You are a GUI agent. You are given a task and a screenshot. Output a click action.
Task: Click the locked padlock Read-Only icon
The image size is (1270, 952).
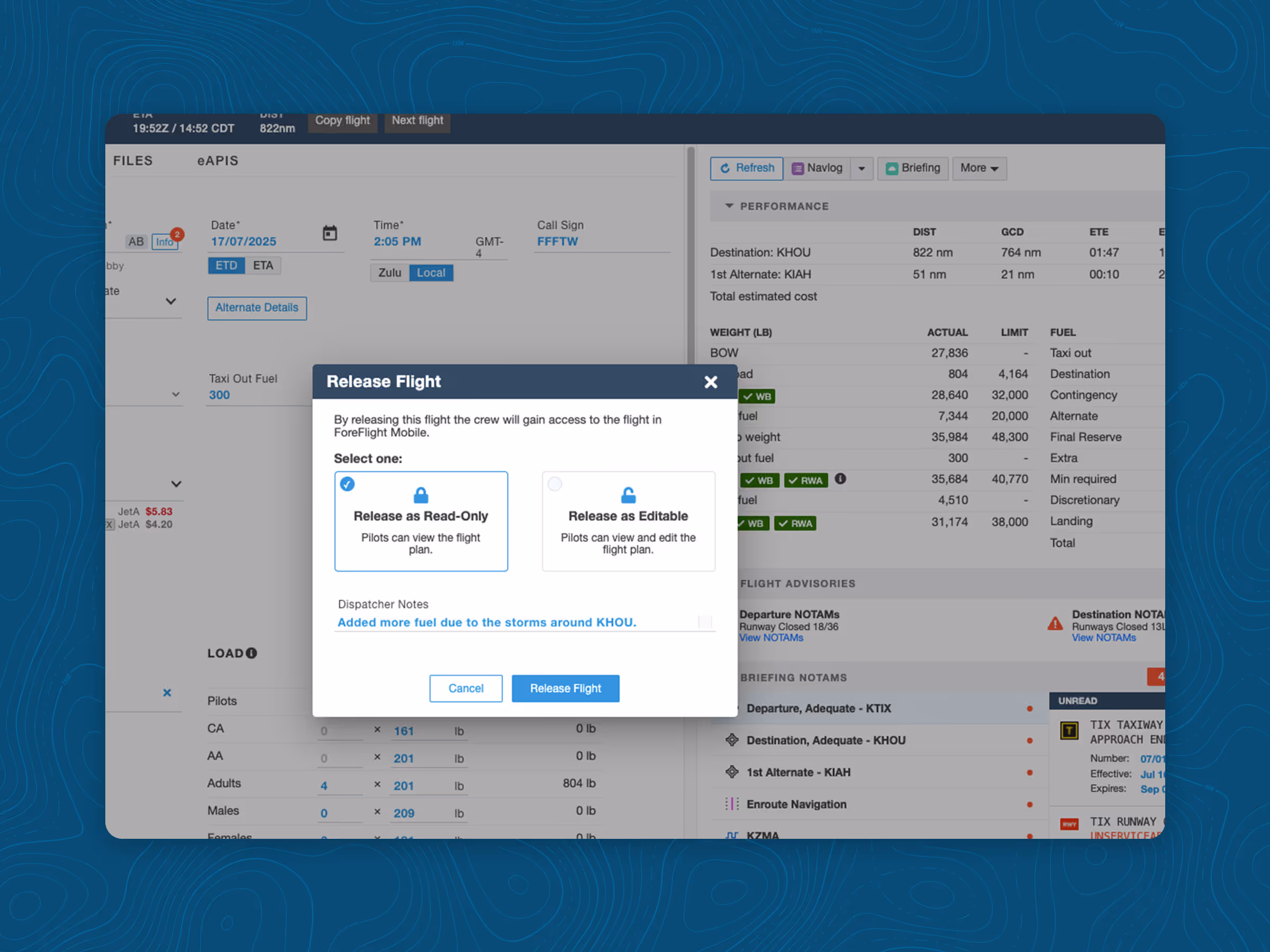pos(421,495)
